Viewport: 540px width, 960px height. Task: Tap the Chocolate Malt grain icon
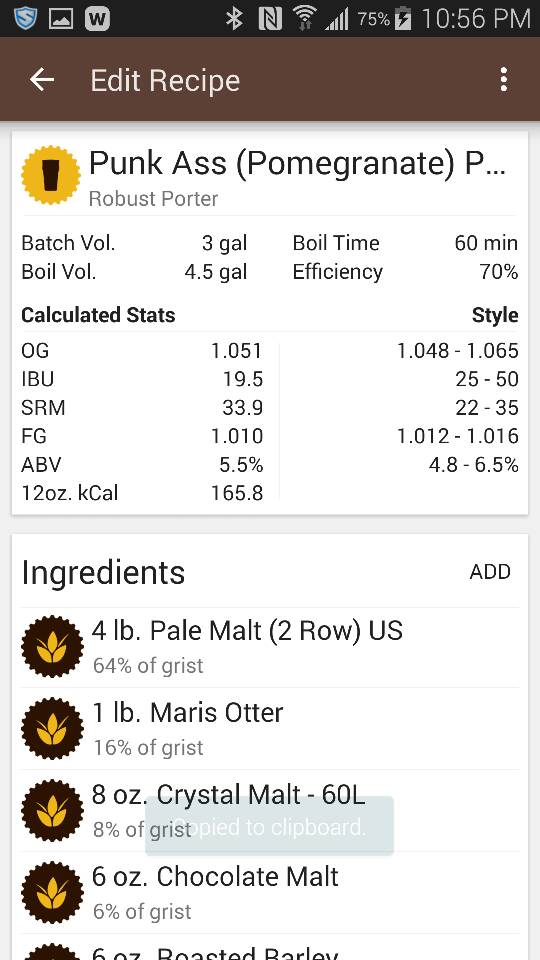click(52, 893)
